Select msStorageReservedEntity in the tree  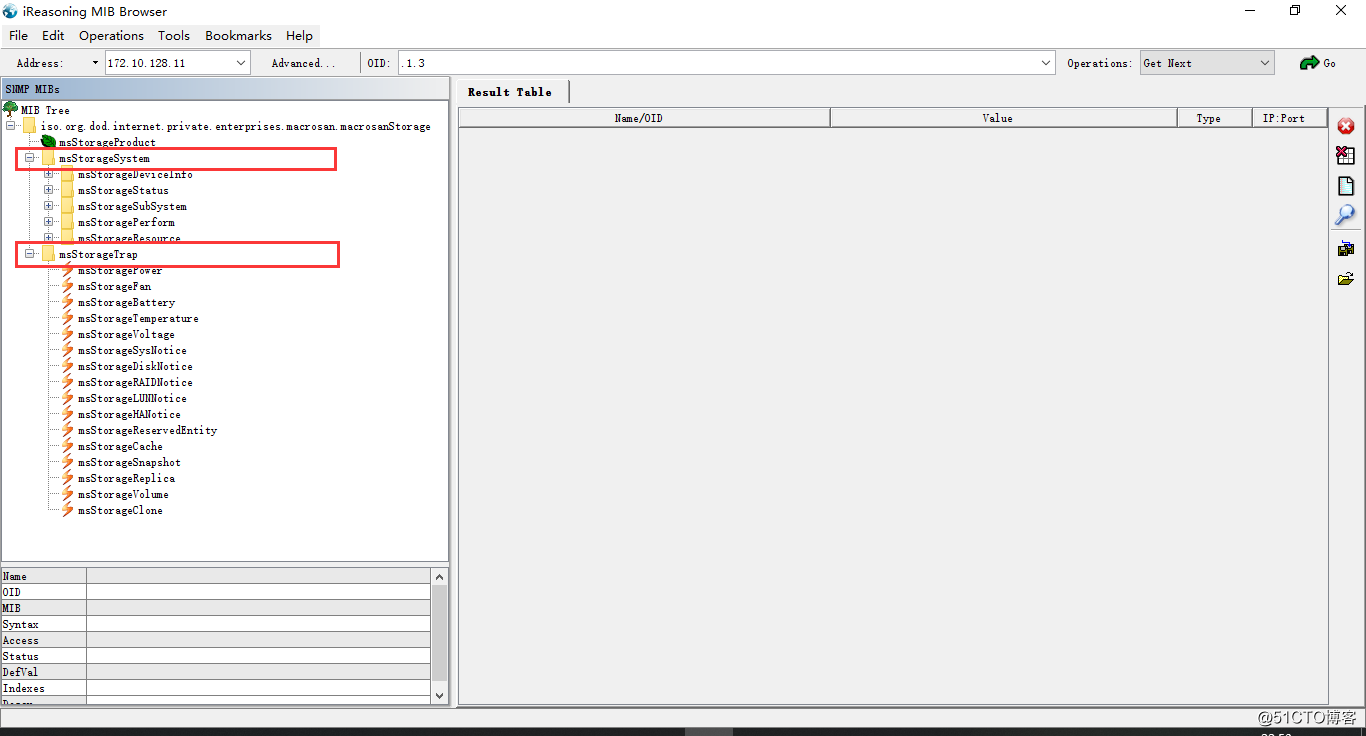click(147, 430)
